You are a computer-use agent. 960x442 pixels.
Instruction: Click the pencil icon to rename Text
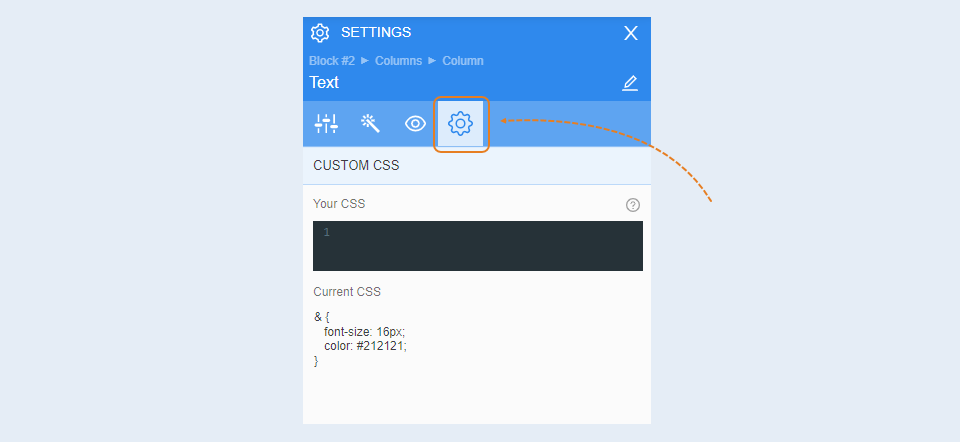point(630,83)
